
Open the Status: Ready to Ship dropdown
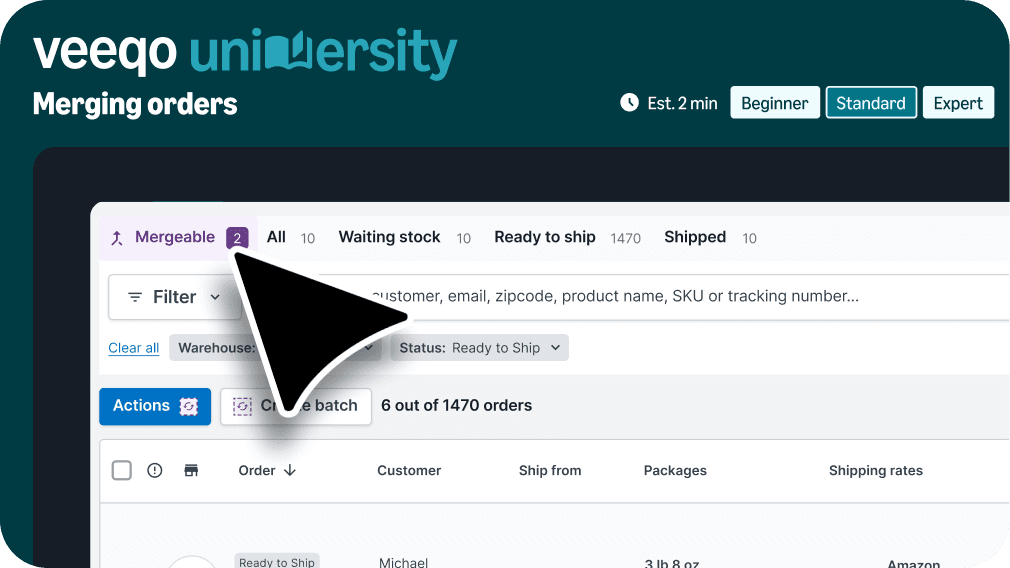click(x=480, y=348)
